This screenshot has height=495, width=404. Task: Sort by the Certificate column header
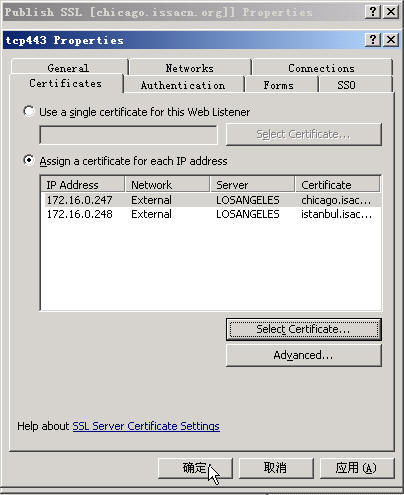pyautogui.click(x=337, y=185)
